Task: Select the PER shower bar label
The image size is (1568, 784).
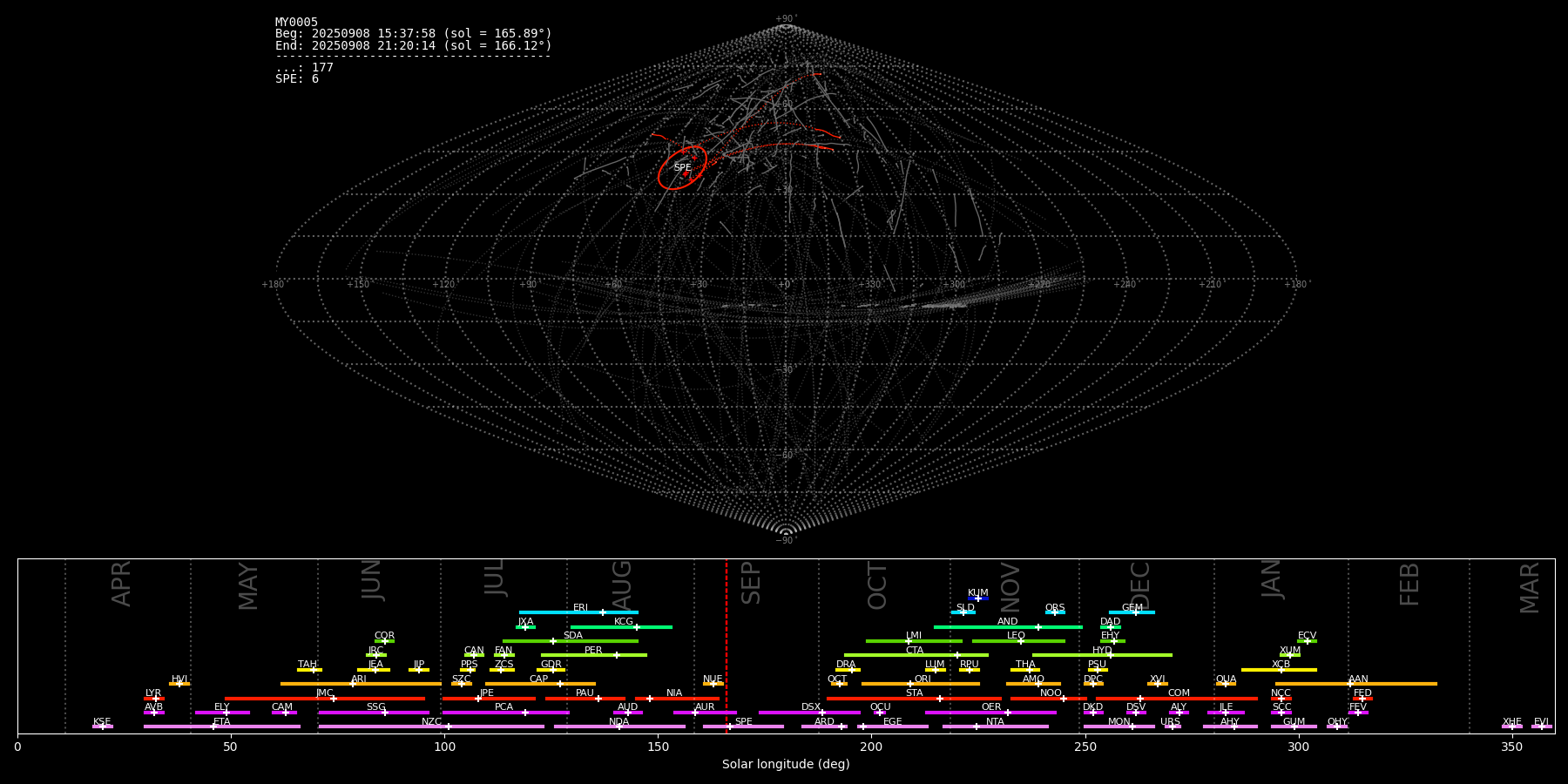Action: point(593,651)
